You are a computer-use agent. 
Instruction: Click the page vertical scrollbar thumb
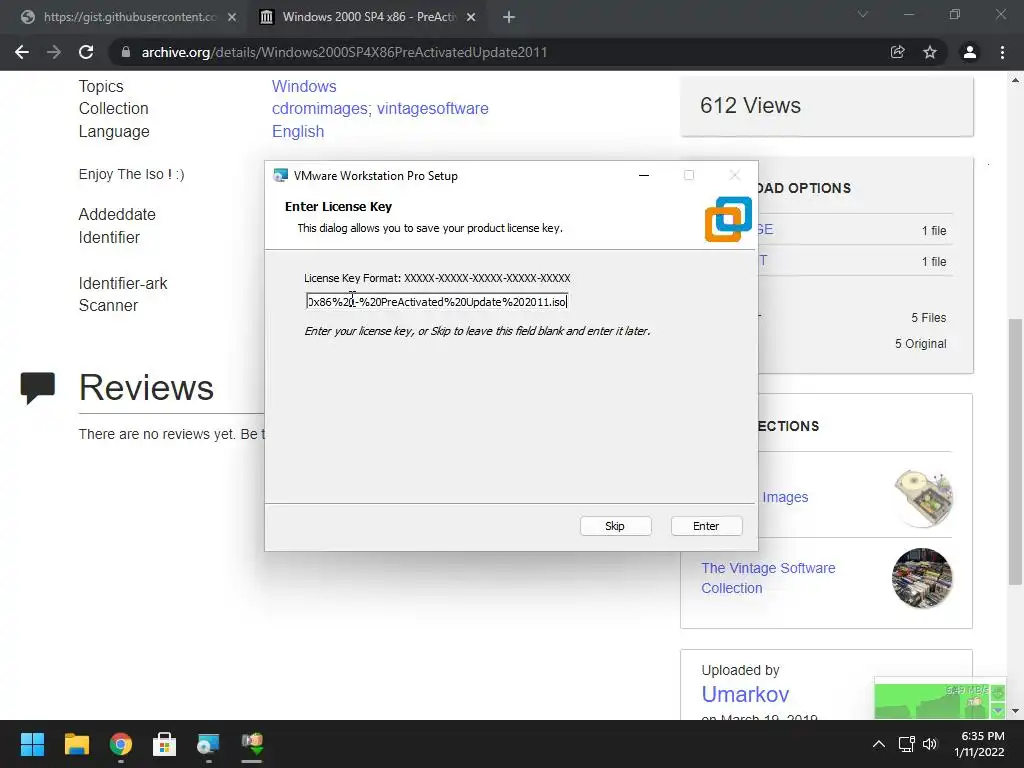coord(1015,451)
